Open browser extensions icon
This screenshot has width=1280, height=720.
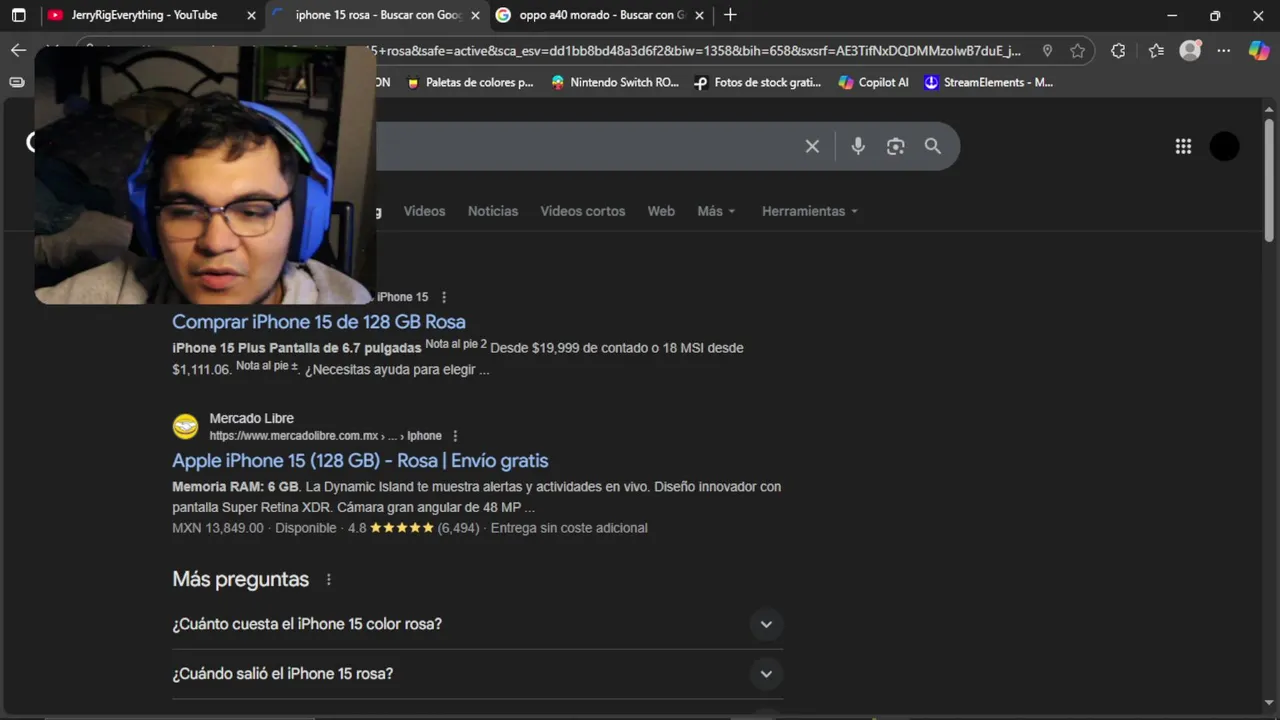[x=1118, y=51]
